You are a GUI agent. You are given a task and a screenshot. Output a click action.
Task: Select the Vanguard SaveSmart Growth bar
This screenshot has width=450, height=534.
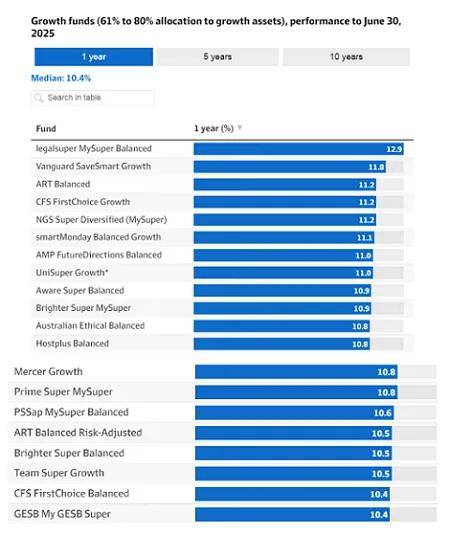[290, 167]
